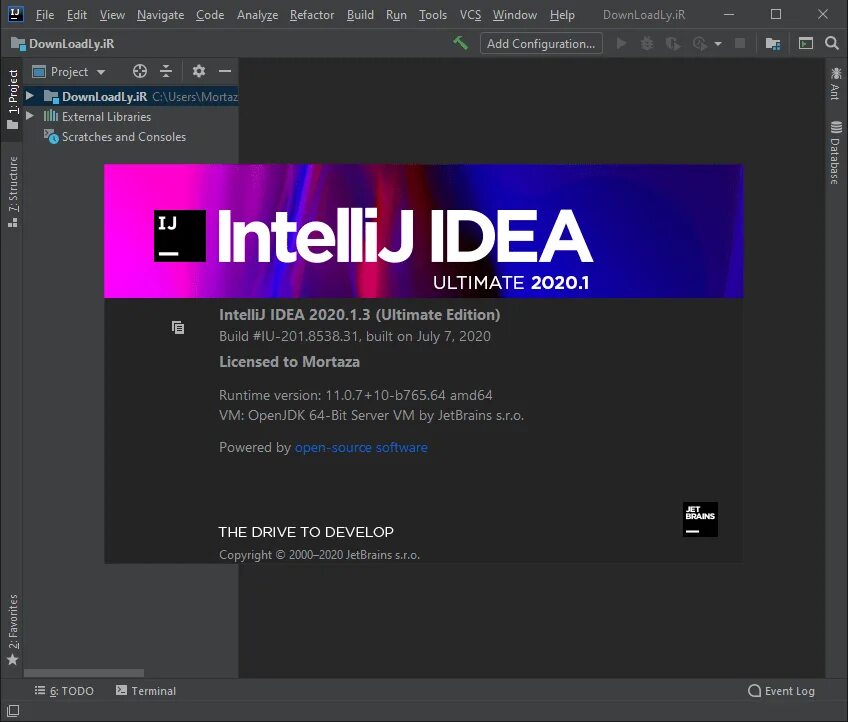Open the Code menu
848x722 pixels.
[210, 15]
